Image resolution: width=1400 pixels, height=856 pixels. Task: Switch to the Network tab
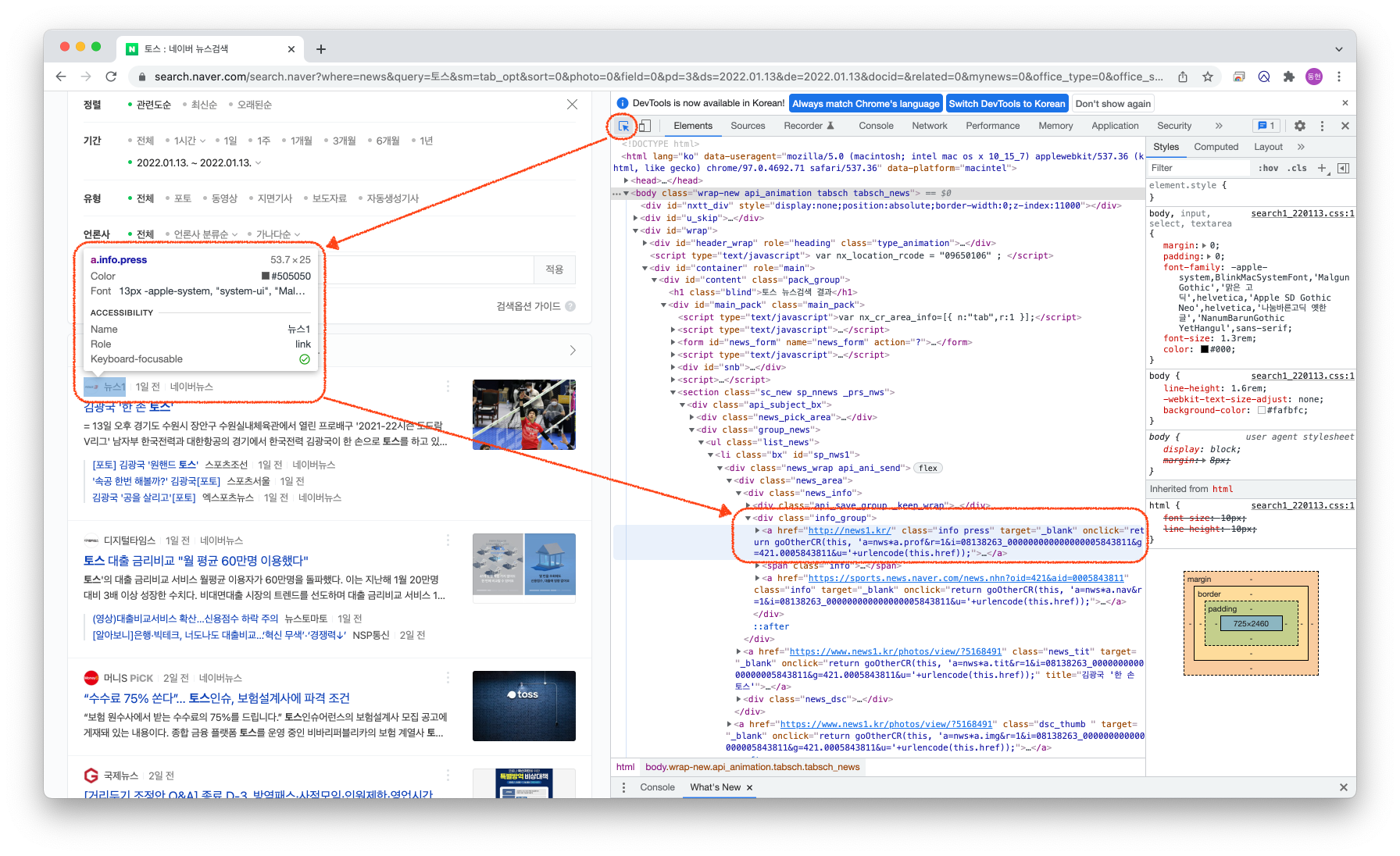pyautogui.click(x=930, y=126)
